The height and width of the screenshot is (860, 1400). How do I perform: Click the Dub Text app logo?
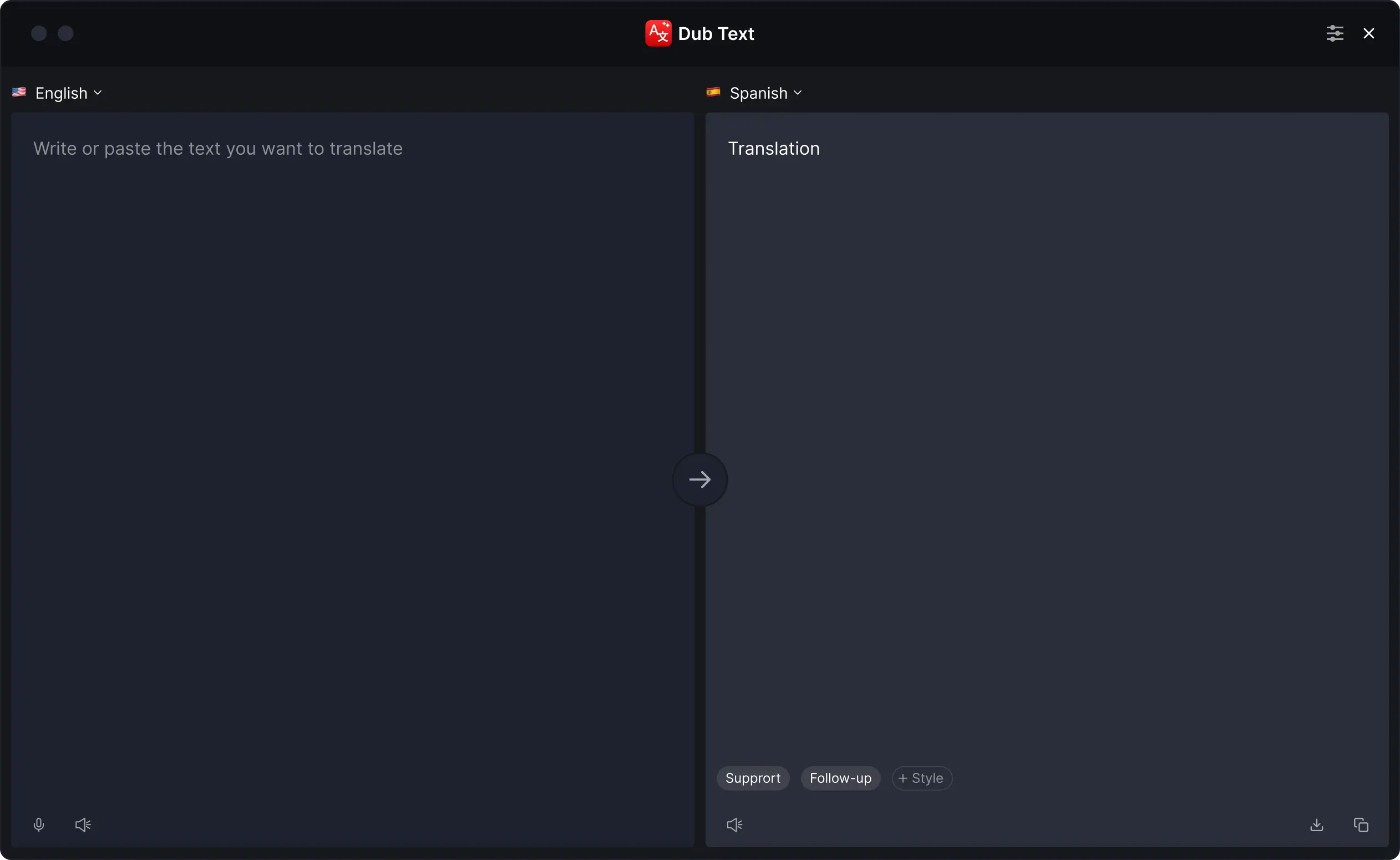658,33
